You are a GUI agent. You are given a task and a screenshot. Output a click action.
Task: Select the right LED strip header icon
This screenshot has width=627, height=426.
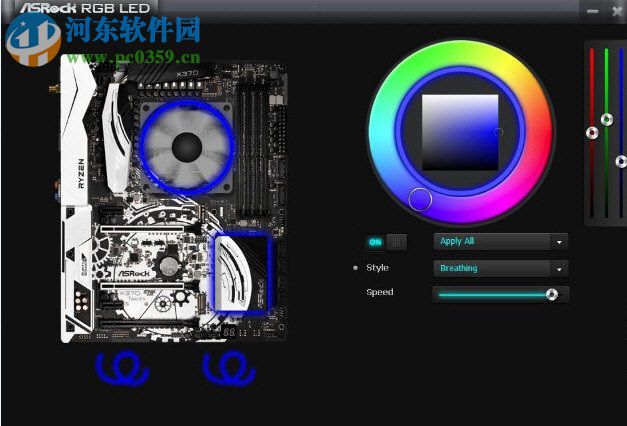click(229, 368)
